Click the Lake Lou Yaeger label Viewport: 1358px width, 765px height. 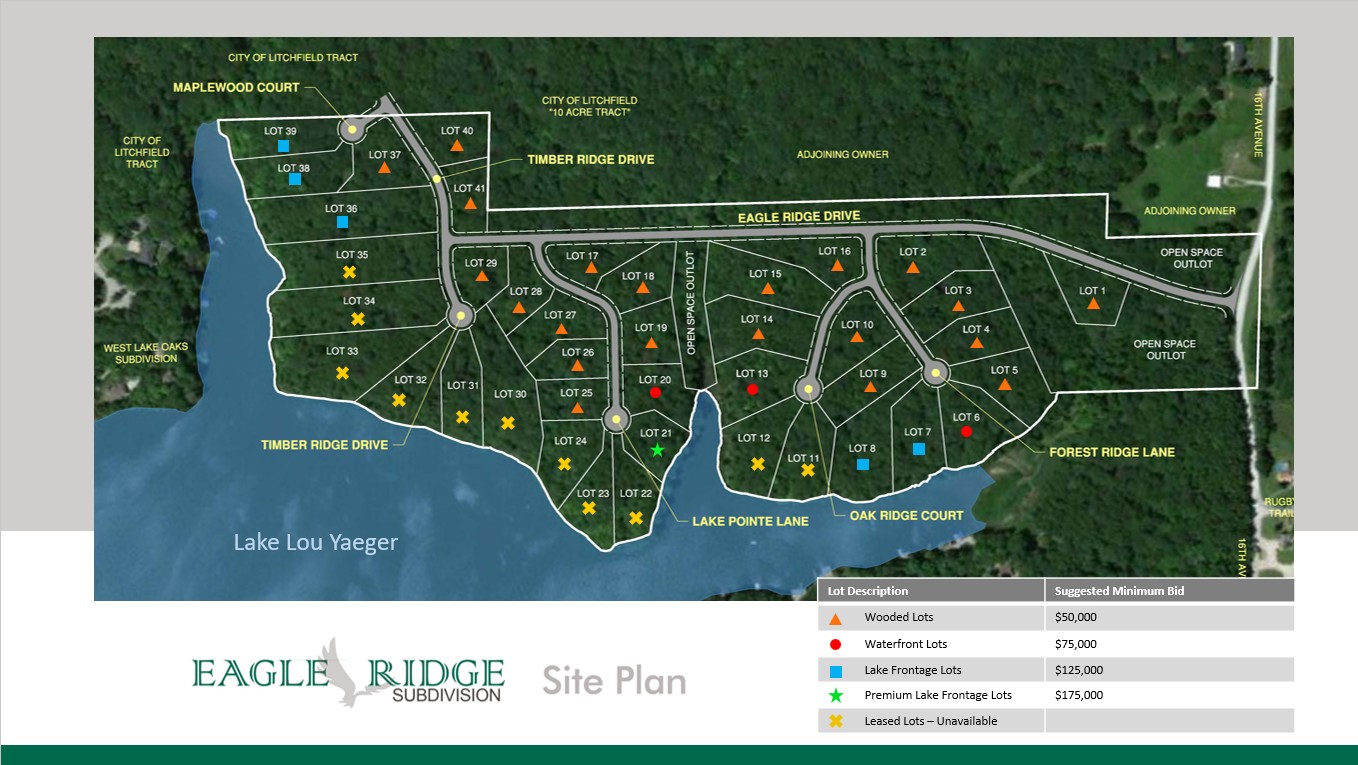point(315,543)
